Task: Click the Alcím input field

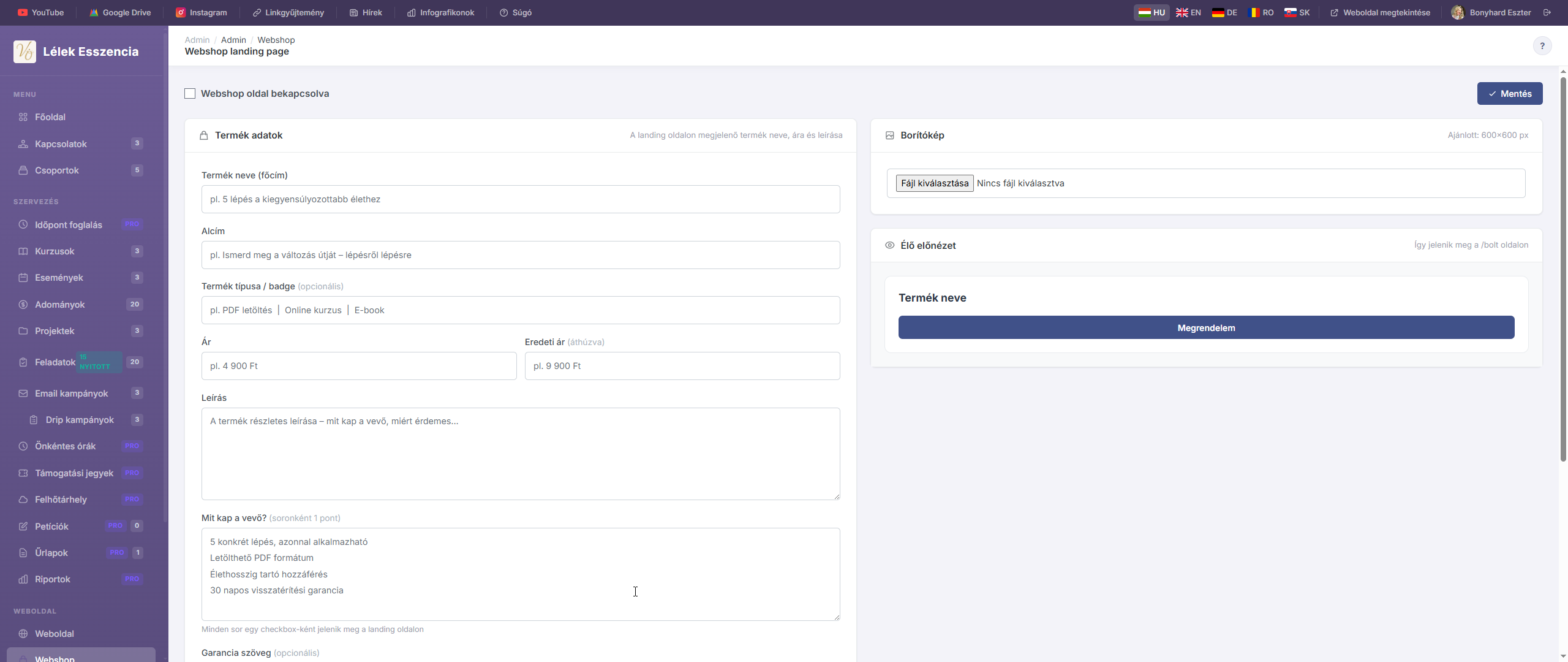Action: pyautogui.click(x=521, y=255)
